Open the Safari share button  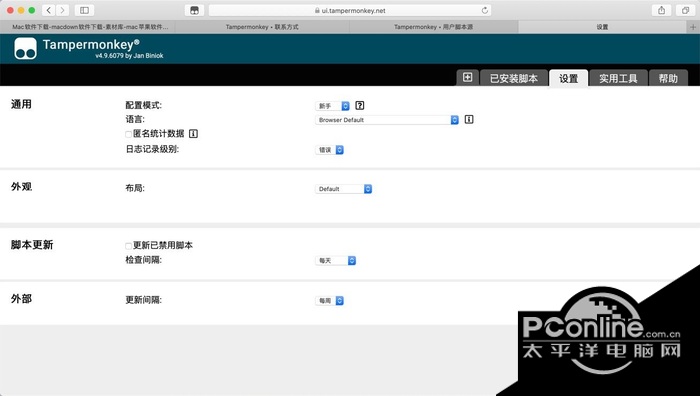click(x=662, y=10)
